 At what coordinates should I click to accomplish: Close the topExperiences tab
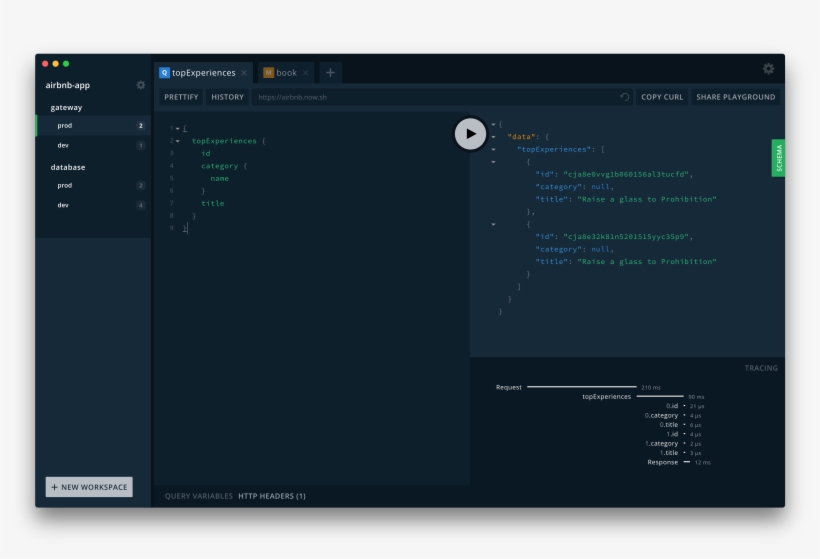click(244, 73)
